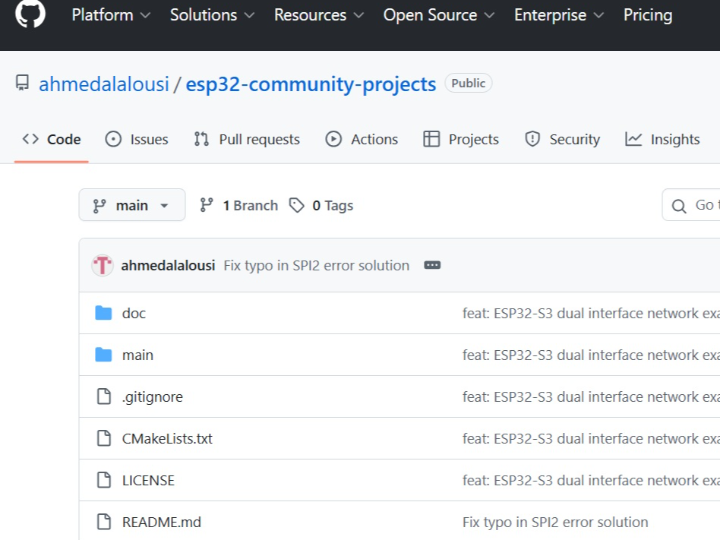Click the GitHub logo icon
The width and height of the screenshot is (720, 540).
[31, 14]
